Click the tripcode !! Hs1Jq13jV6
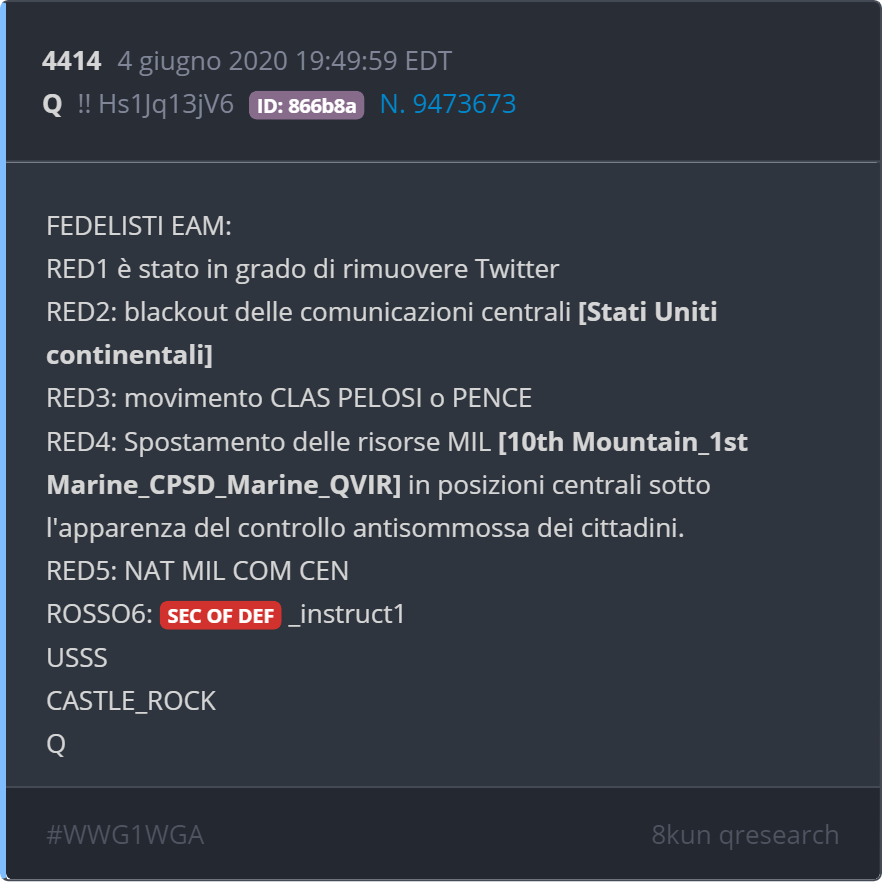 pyautogui.click(x=155, y=105)
